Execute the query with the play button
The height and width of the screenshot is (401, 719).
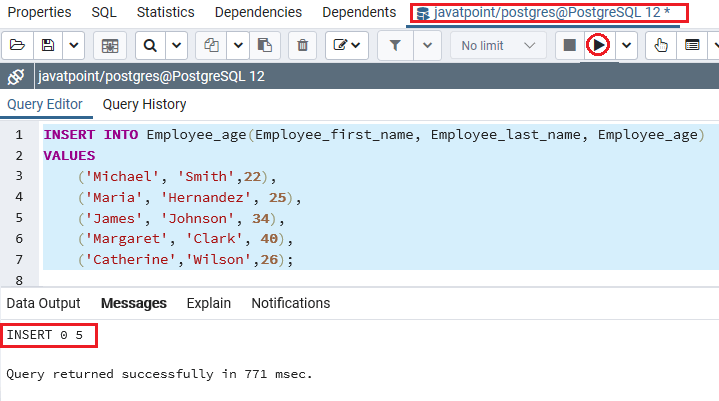[598, 45]
